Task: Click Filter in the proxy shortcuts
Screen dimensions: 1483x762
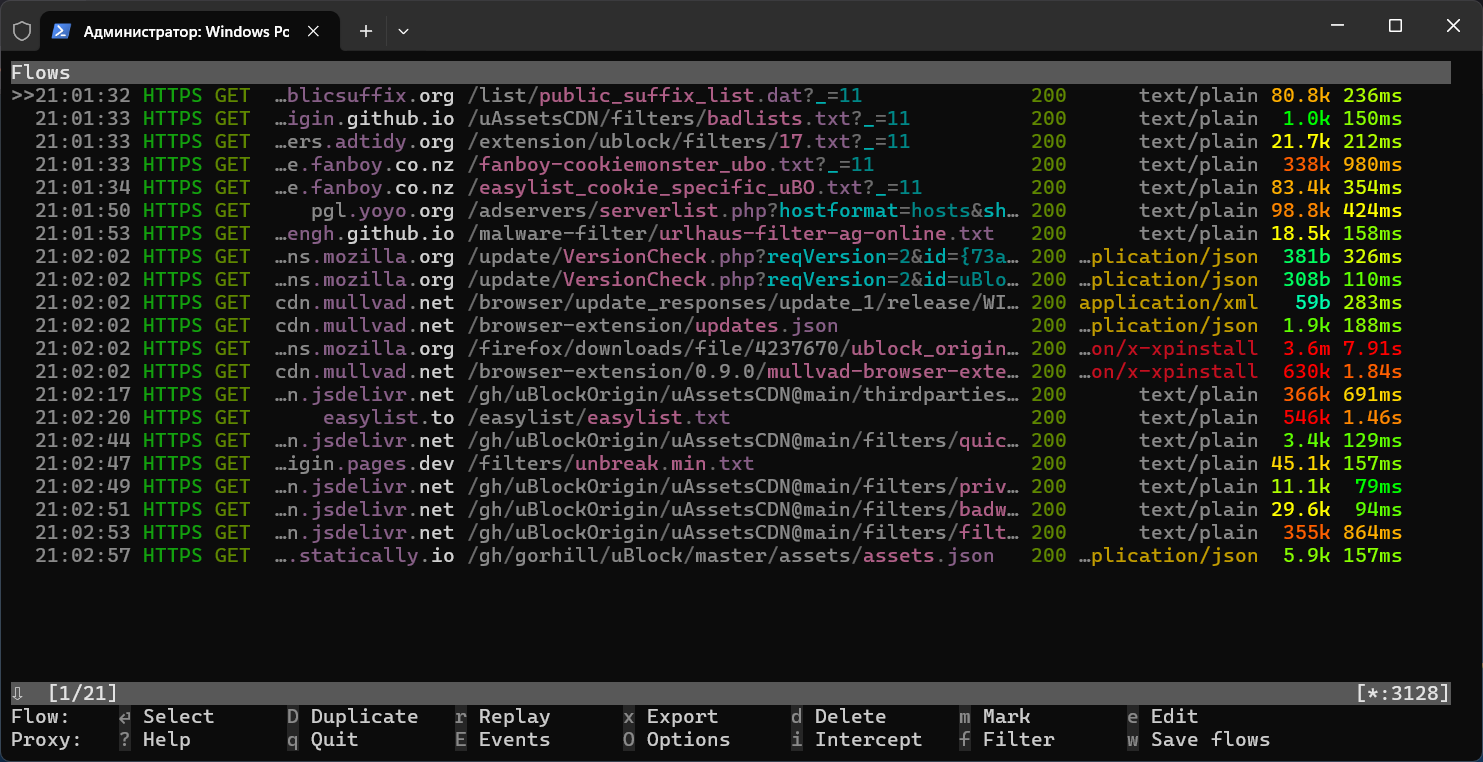Action: coord(1018,740)
